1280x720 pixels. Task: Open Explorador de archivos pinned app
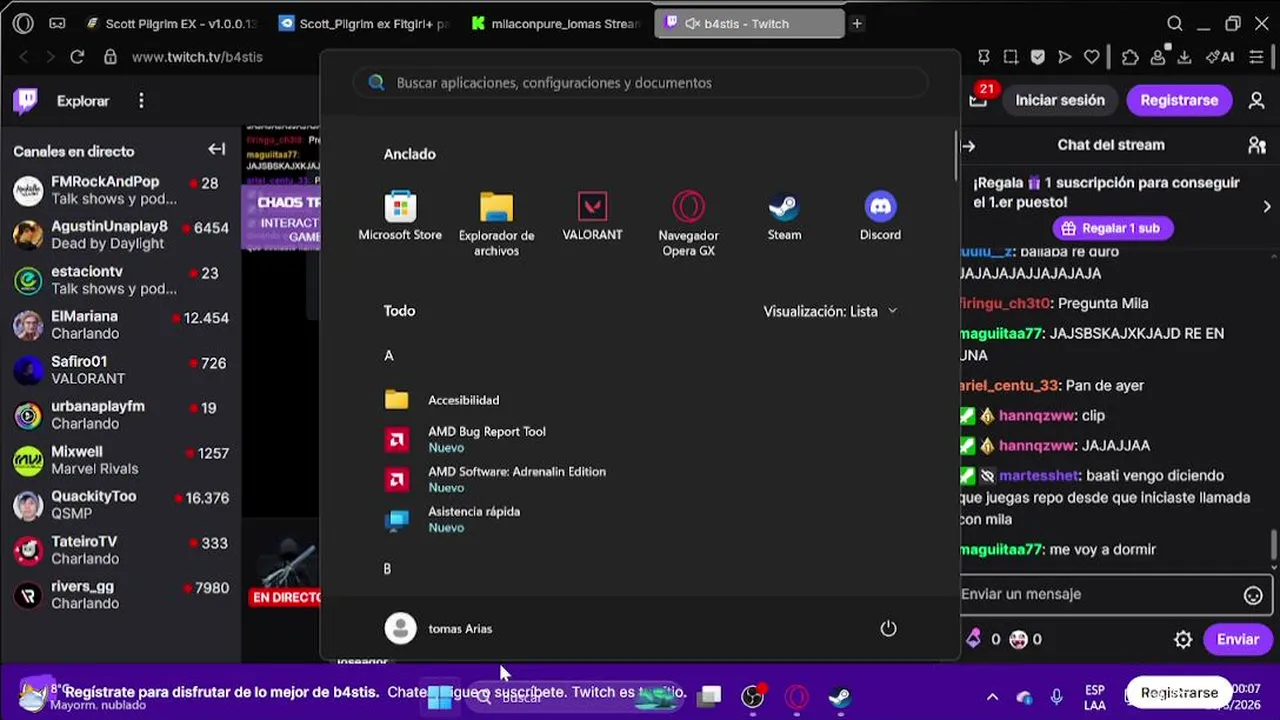click(496, 224)
